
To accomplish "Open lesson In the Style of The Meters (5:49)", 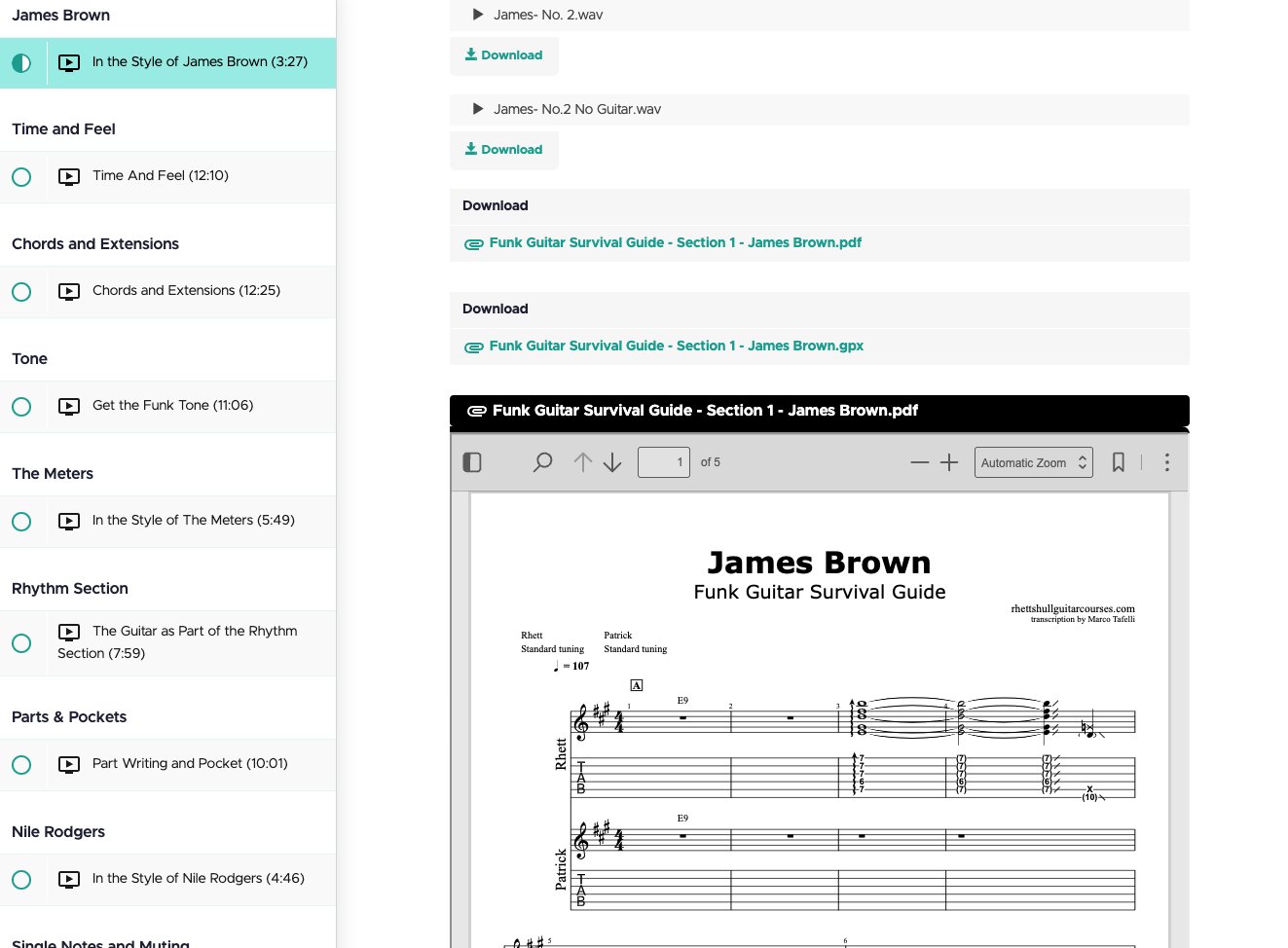I will (x=194, y=520).
